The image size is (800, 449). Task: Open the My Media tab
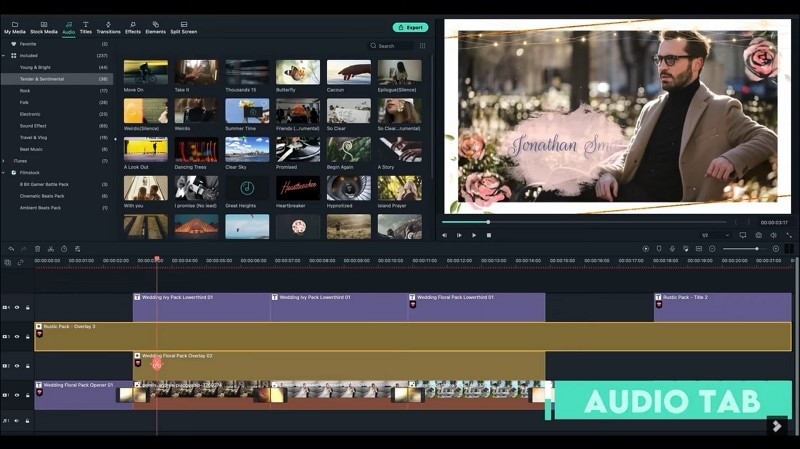(x=15, y=28)
